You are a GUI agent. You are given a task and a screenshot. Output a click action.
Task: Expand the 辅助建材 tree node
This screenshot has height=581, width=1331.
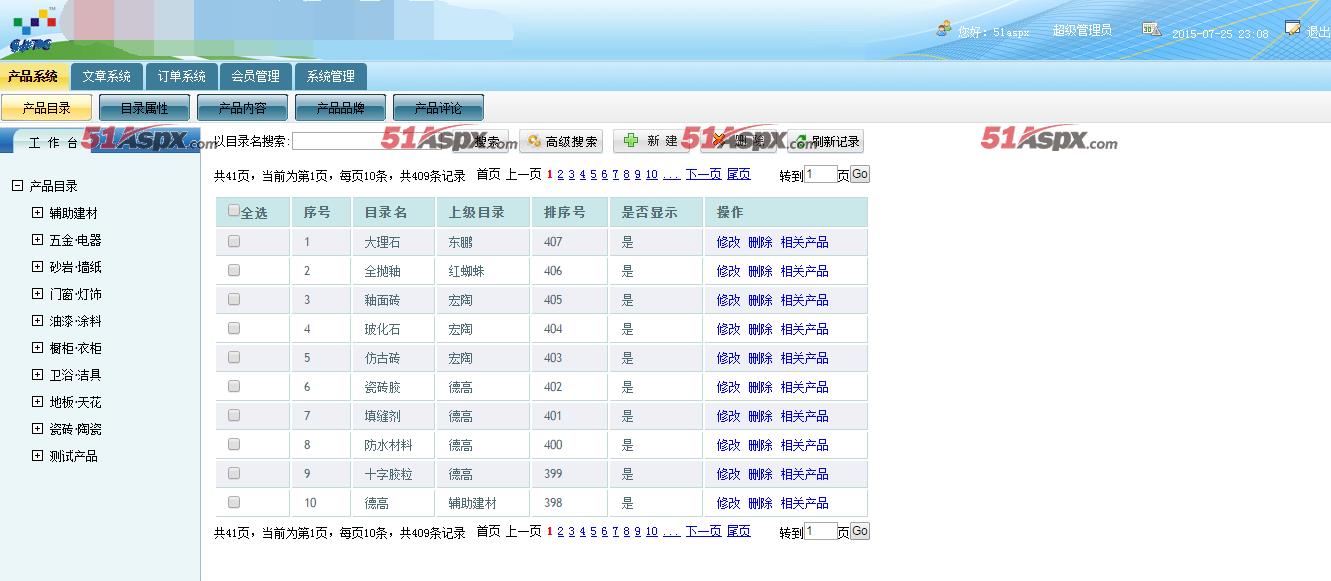click(38, 213)
